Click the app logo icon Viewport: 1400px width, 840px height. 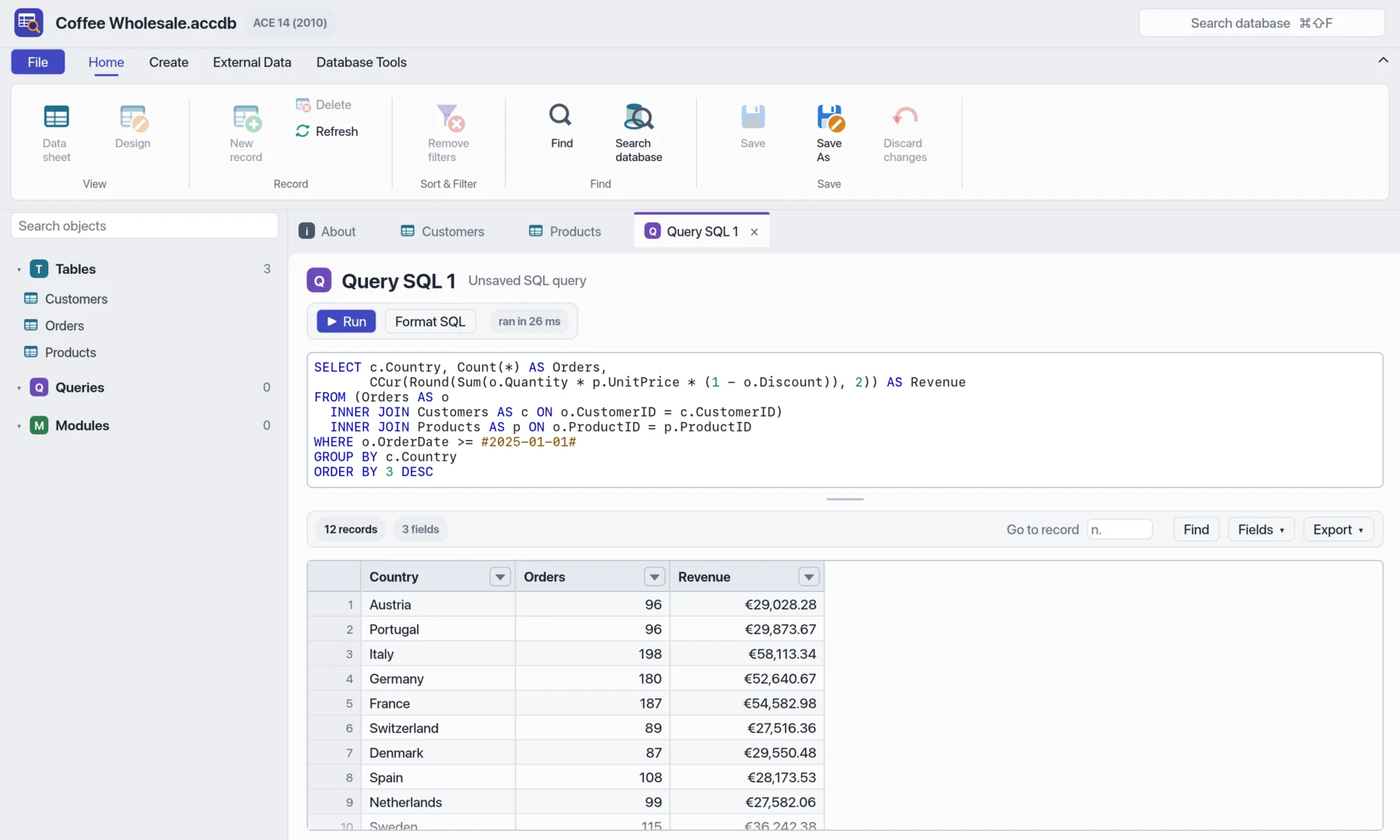[29, 23]
